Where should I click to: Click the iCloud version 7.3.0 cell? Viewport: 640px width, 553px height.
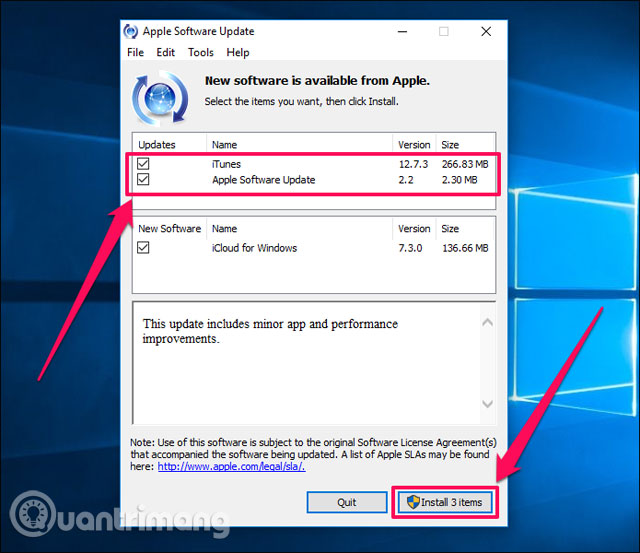pyautogui.click(x=410, y=248)
